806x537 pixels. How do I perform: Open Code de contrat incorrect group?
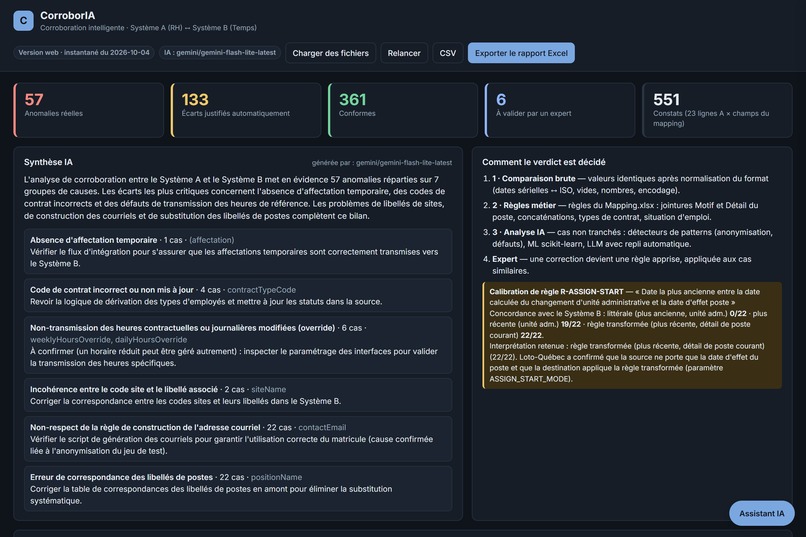point(238,295)
